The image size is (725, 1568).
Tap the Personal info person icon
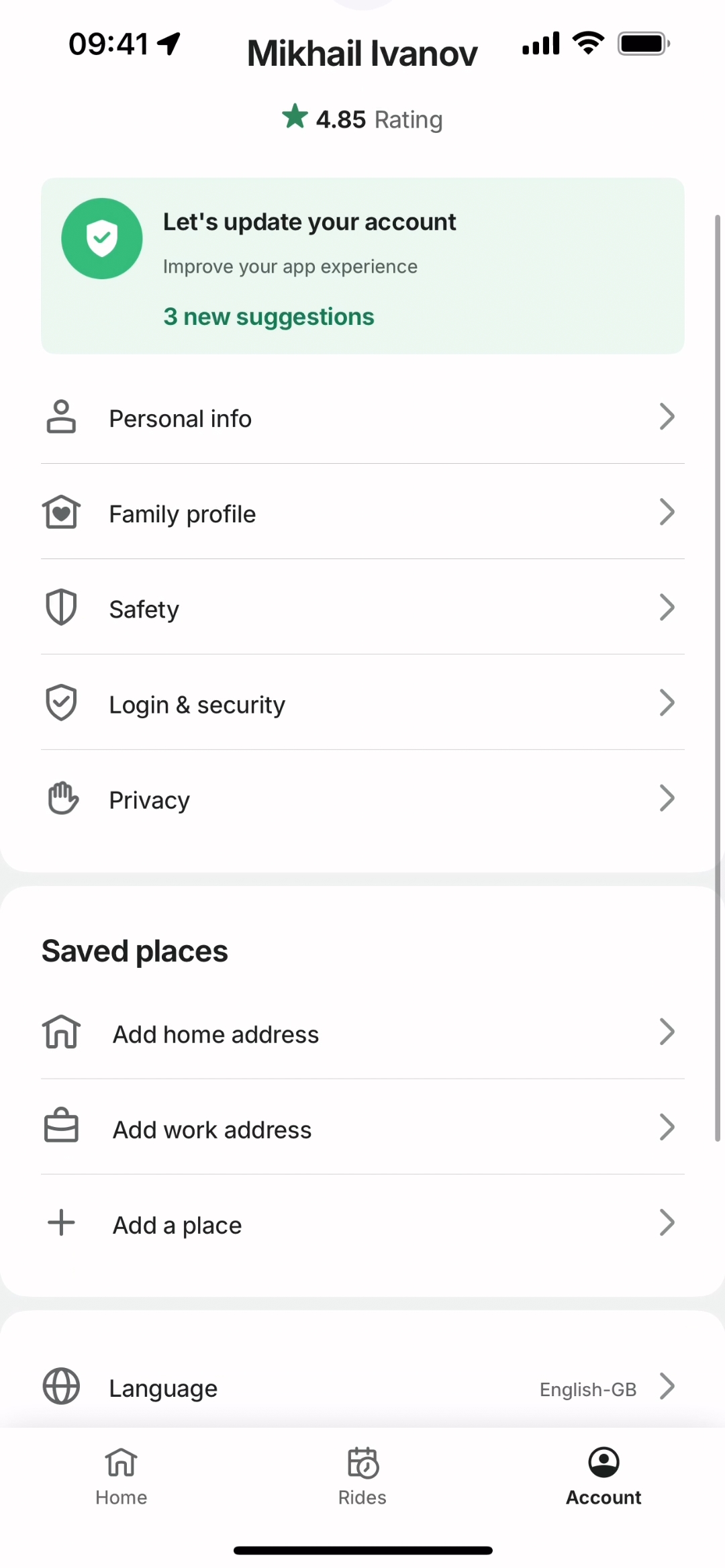(61, 417)
